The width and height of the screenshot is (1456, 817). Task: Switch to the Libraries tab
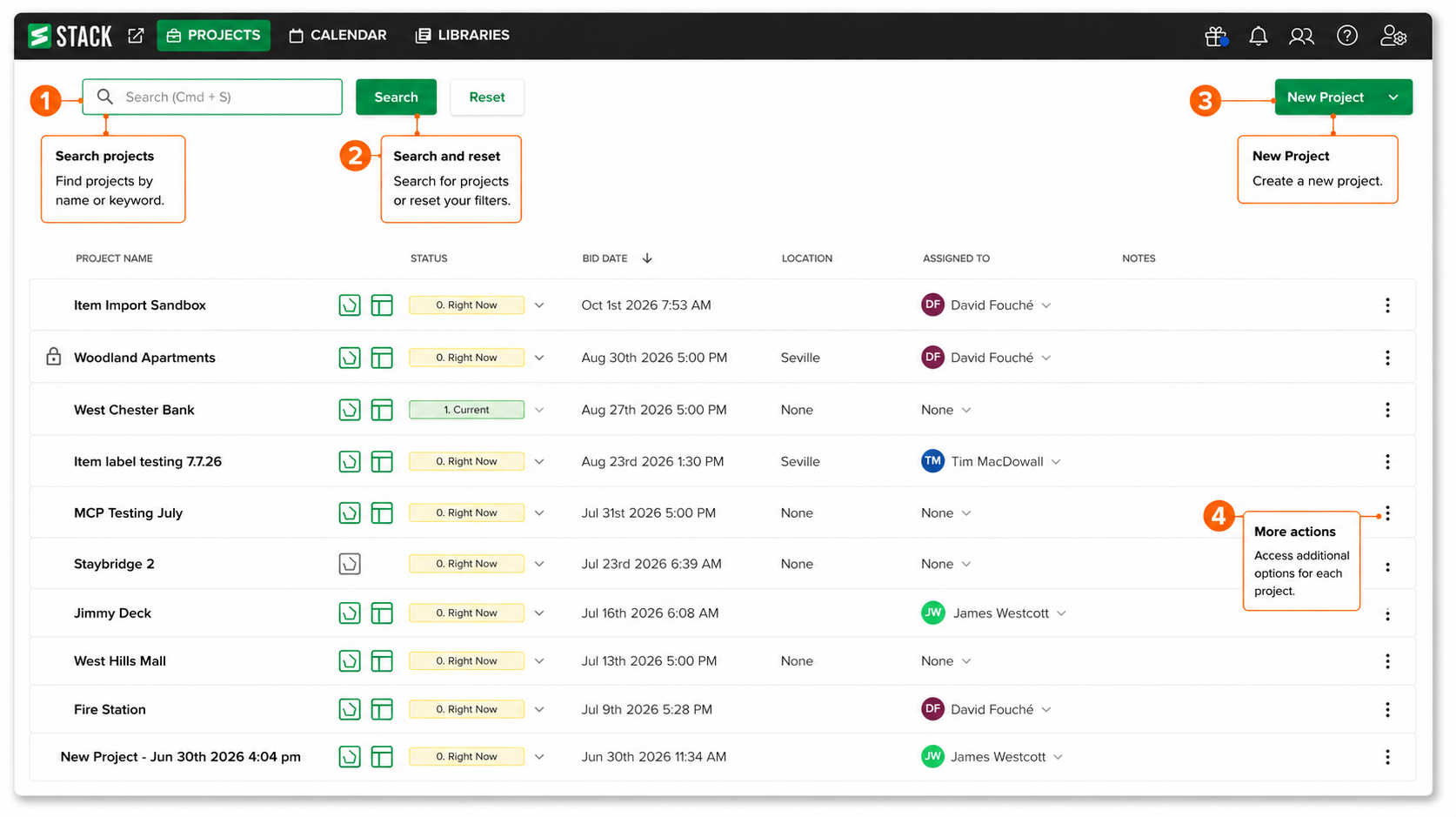pyautogui.click(x=463, y=36)
